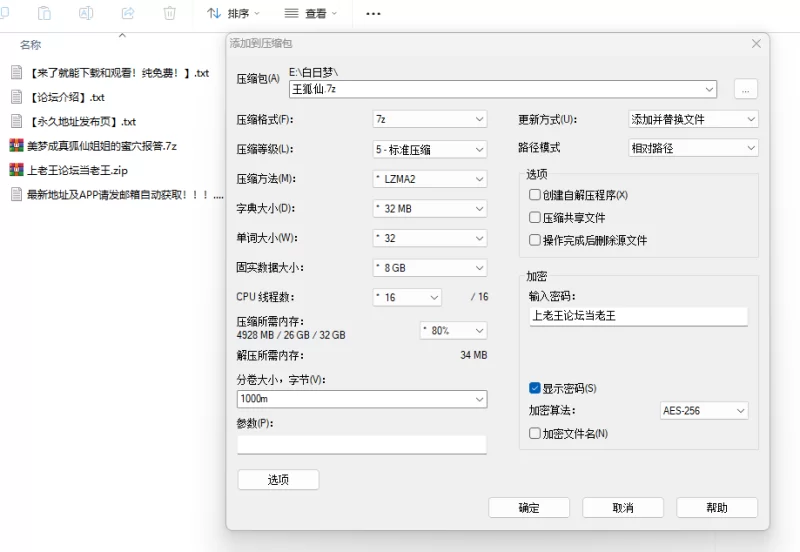Screen dimensions: 800x552
Task: Open the 单词大小 dropdown showing 32
Action: pyautogui.click(x=430, y=238)
